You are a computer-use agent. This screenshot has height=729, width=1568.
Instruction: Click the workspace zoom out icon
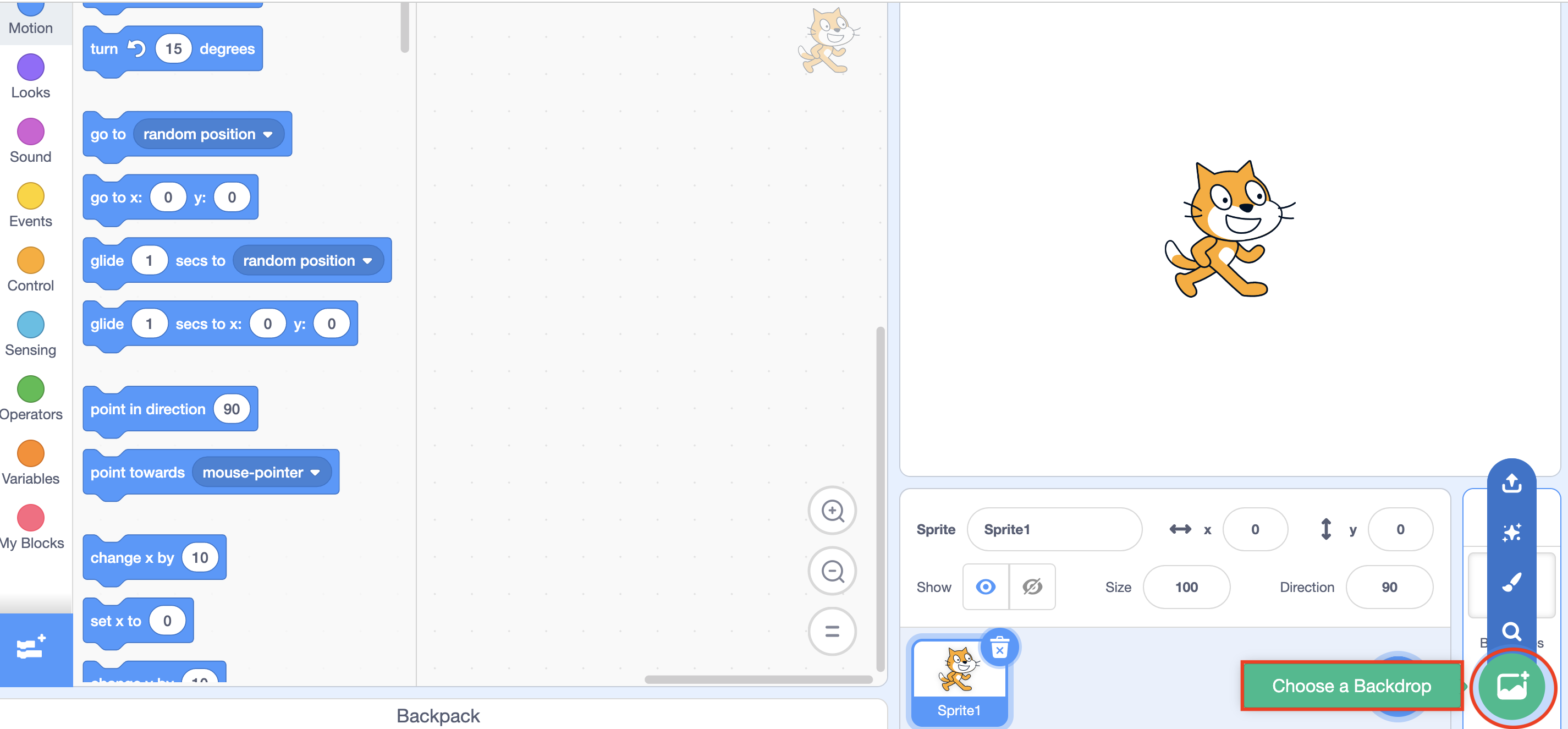[x=832, y=571]
